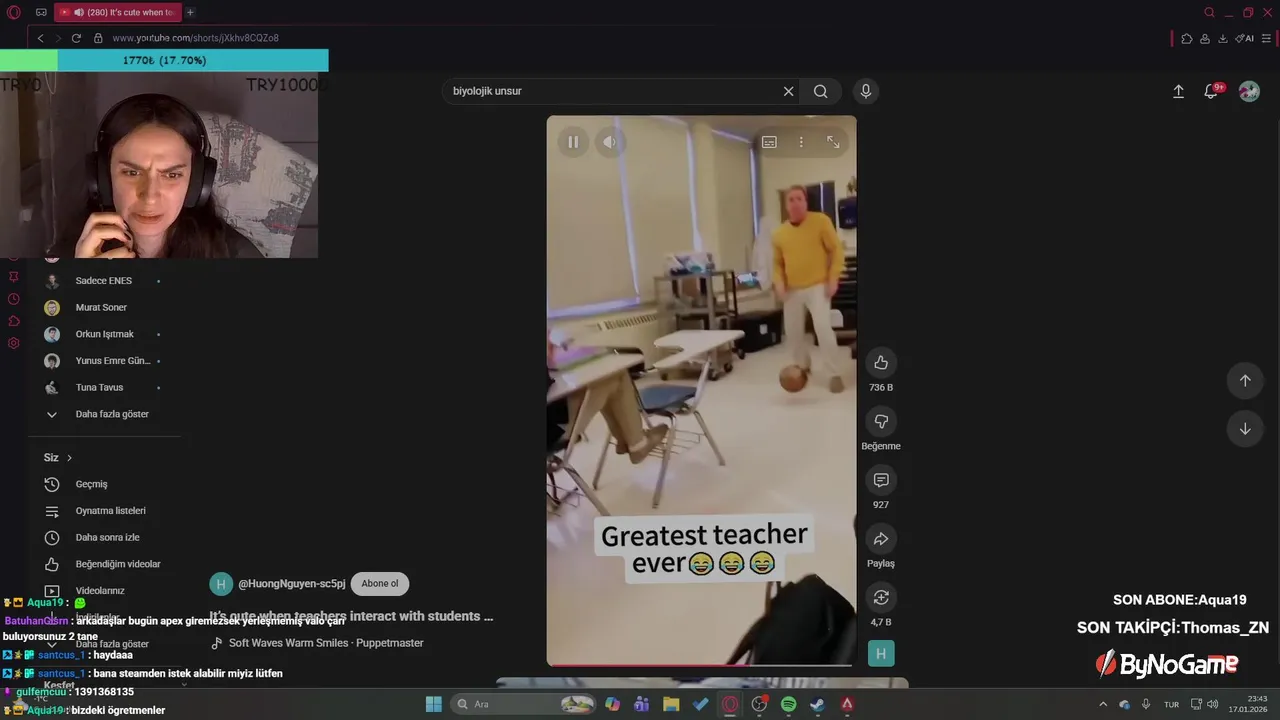1280x720 pixels.
Task: Open Steam from the taskbar
Action: point(817,704)
